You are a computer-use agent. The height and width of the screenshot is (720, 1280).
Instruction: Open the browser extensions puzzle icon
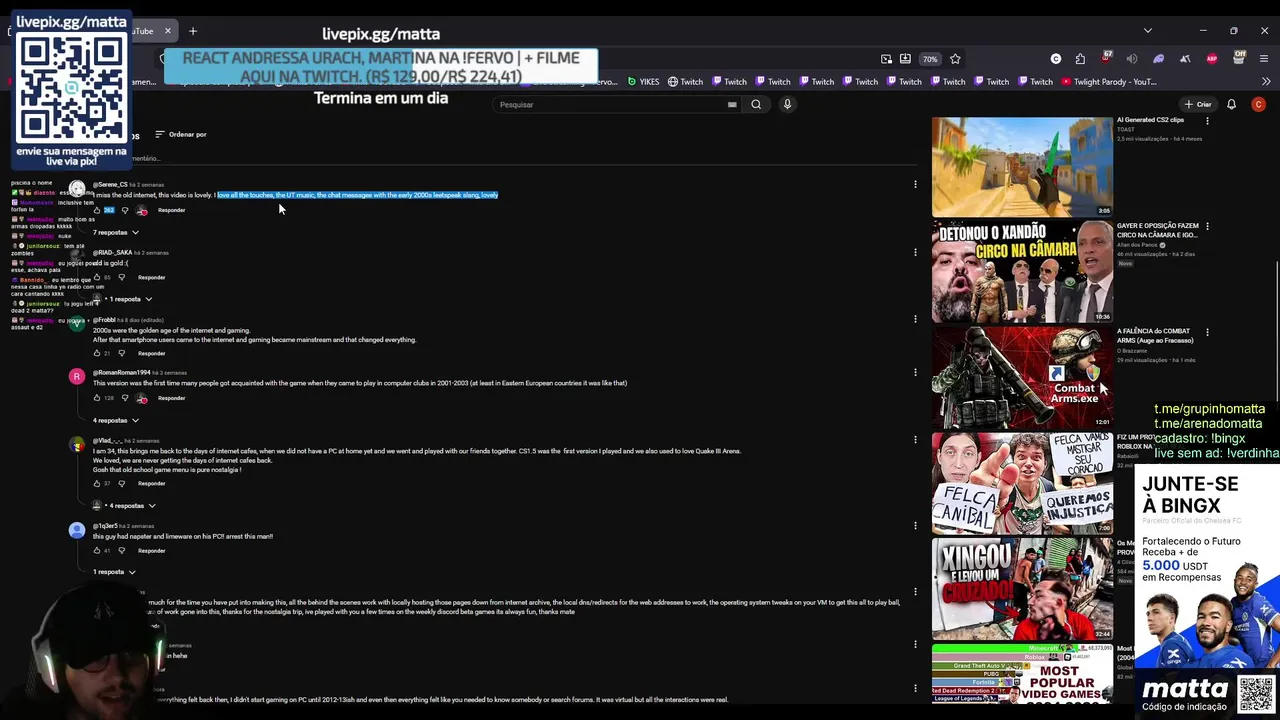tap(1080, 59)
